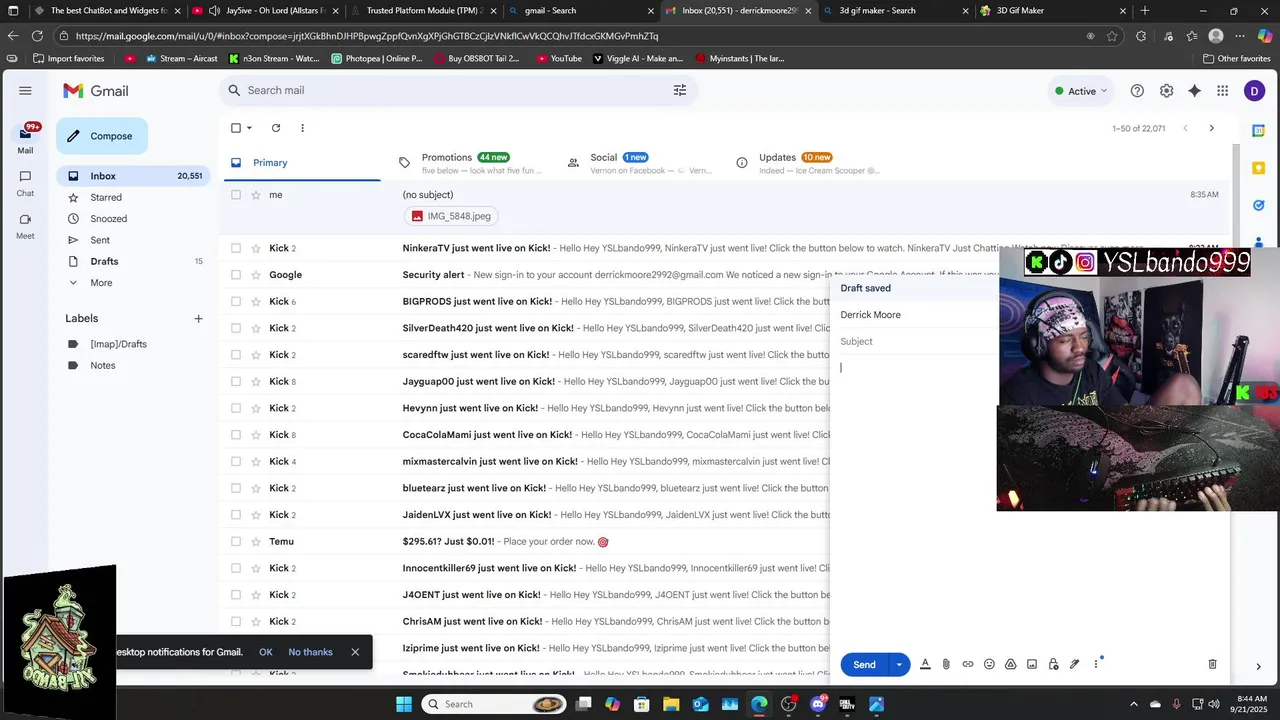Create new label with plus icon
Viewport: 1280px width, 720px height.
click(x=198, y=319)
